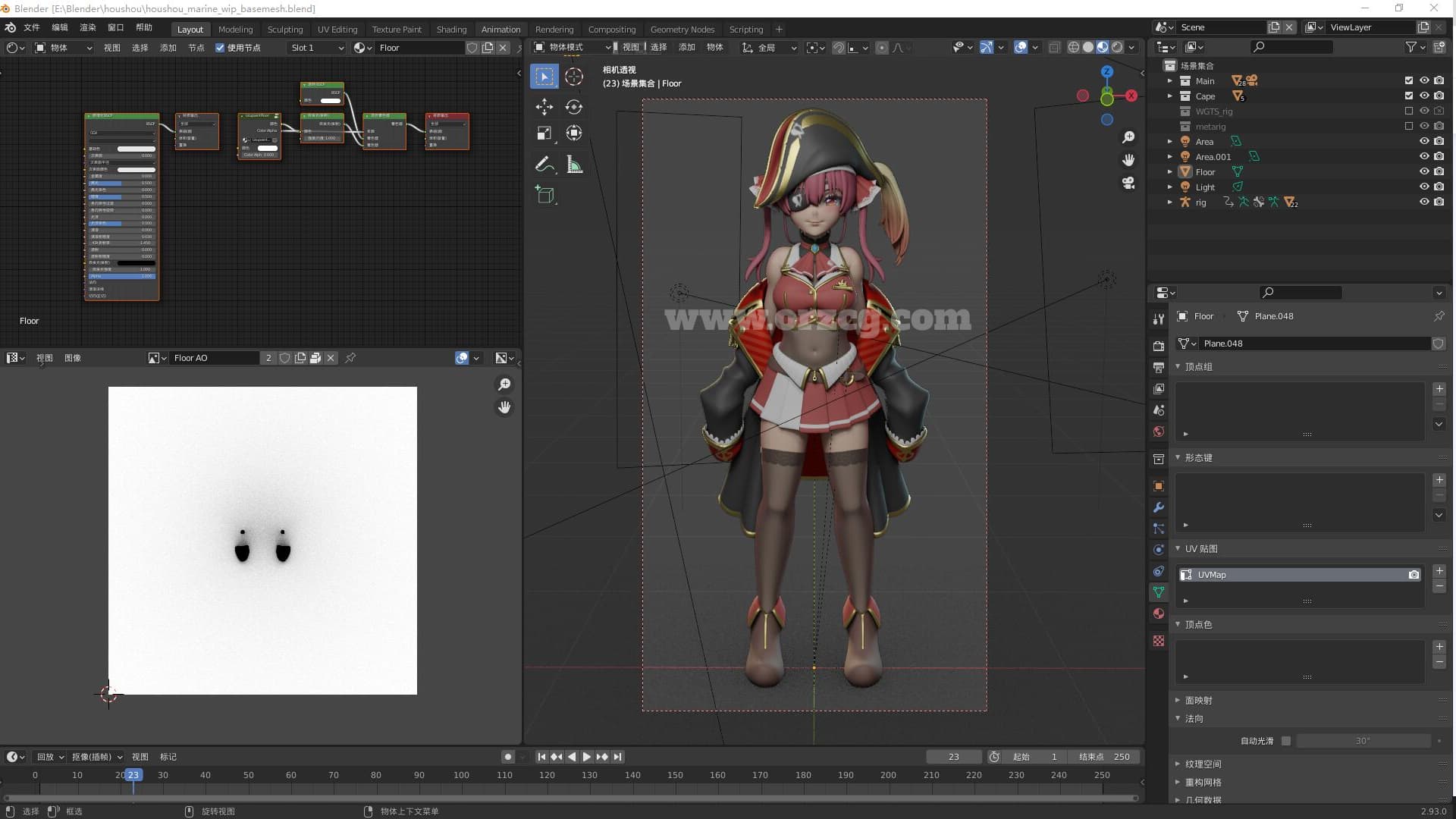Open the Object Data properties tab

tap(1158, 592)
